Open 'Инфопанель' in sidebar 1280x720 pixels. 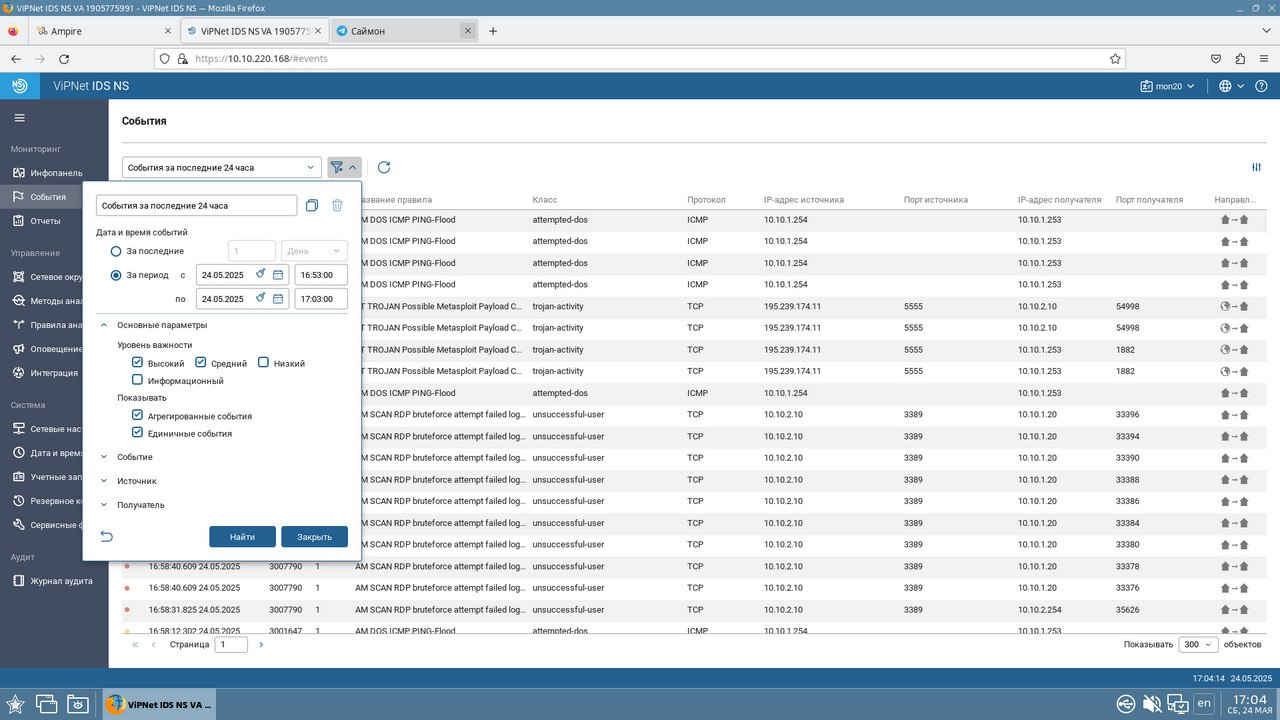tap(56, 173)
